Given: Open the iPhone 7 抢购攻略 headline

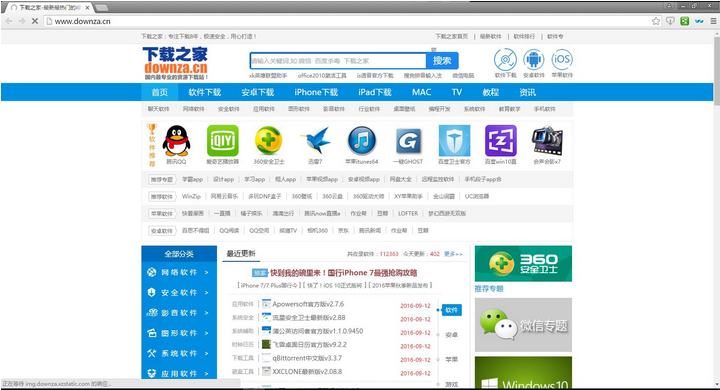Looking at the screenshot, I should coord(343,273).
